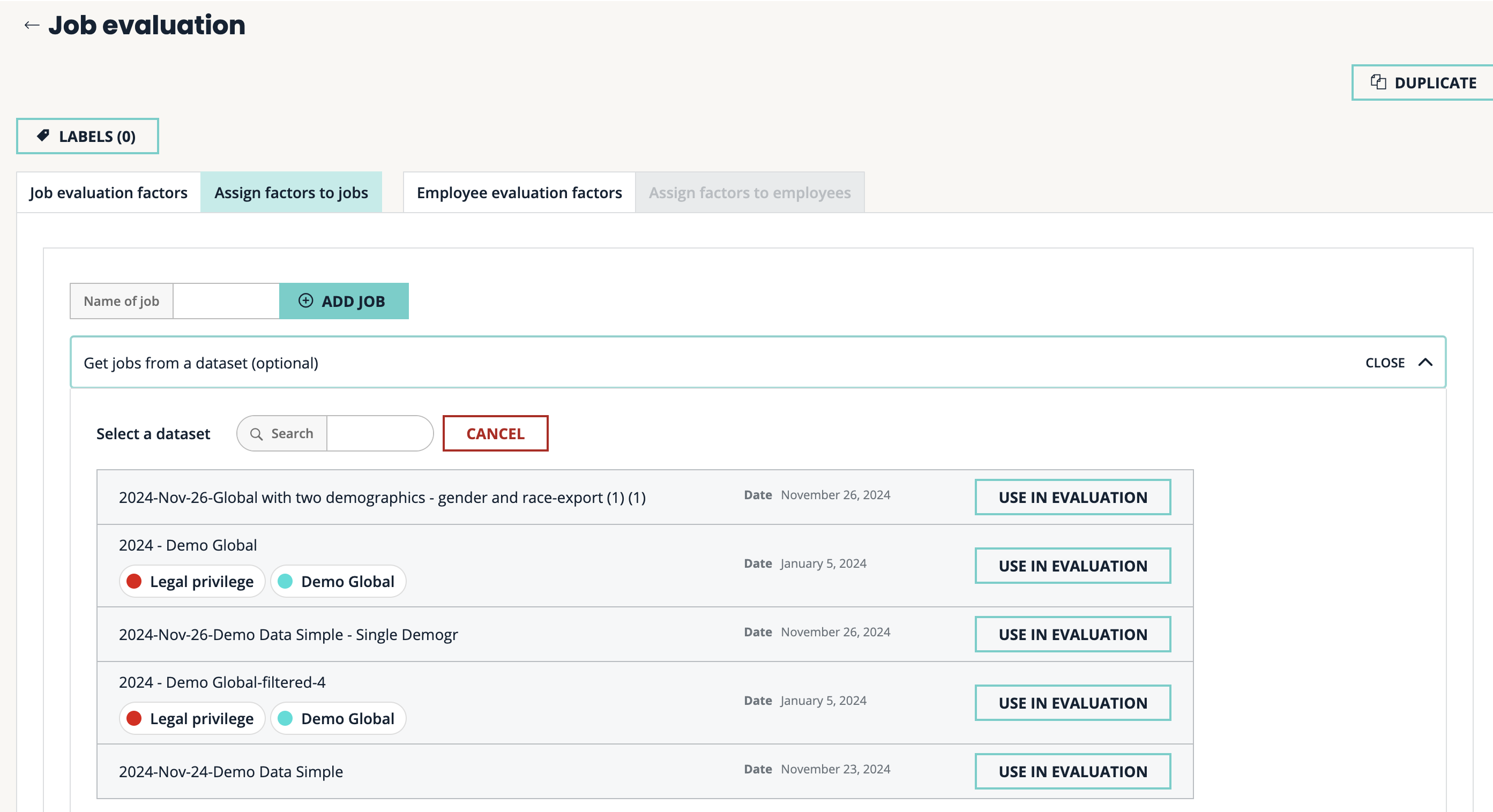Click red dot on 2024 - Demo Global label
Screen dimensions: 1493x812
[134, 581]
